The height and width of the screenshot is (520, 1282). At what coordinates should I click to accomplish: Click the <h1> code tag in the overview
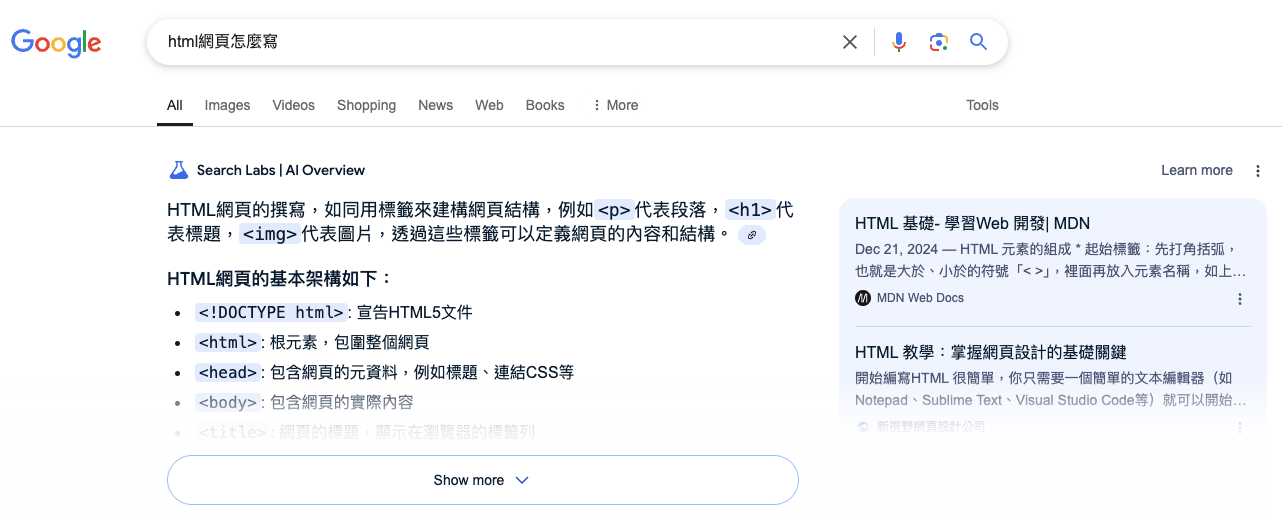pyautogui.click(x=750, y=210)
